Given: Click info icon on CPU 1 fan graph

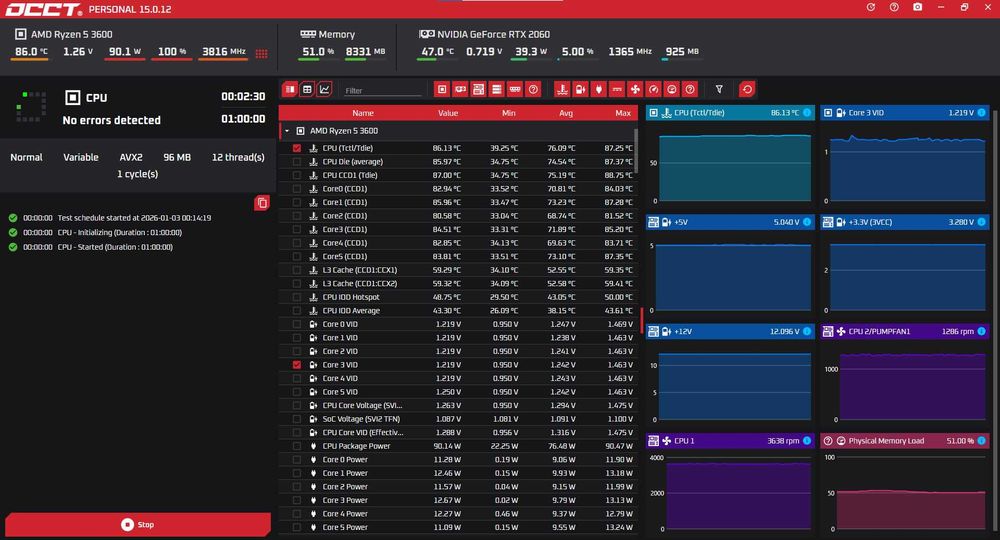Looking at the screenshot, I should 807,441.
